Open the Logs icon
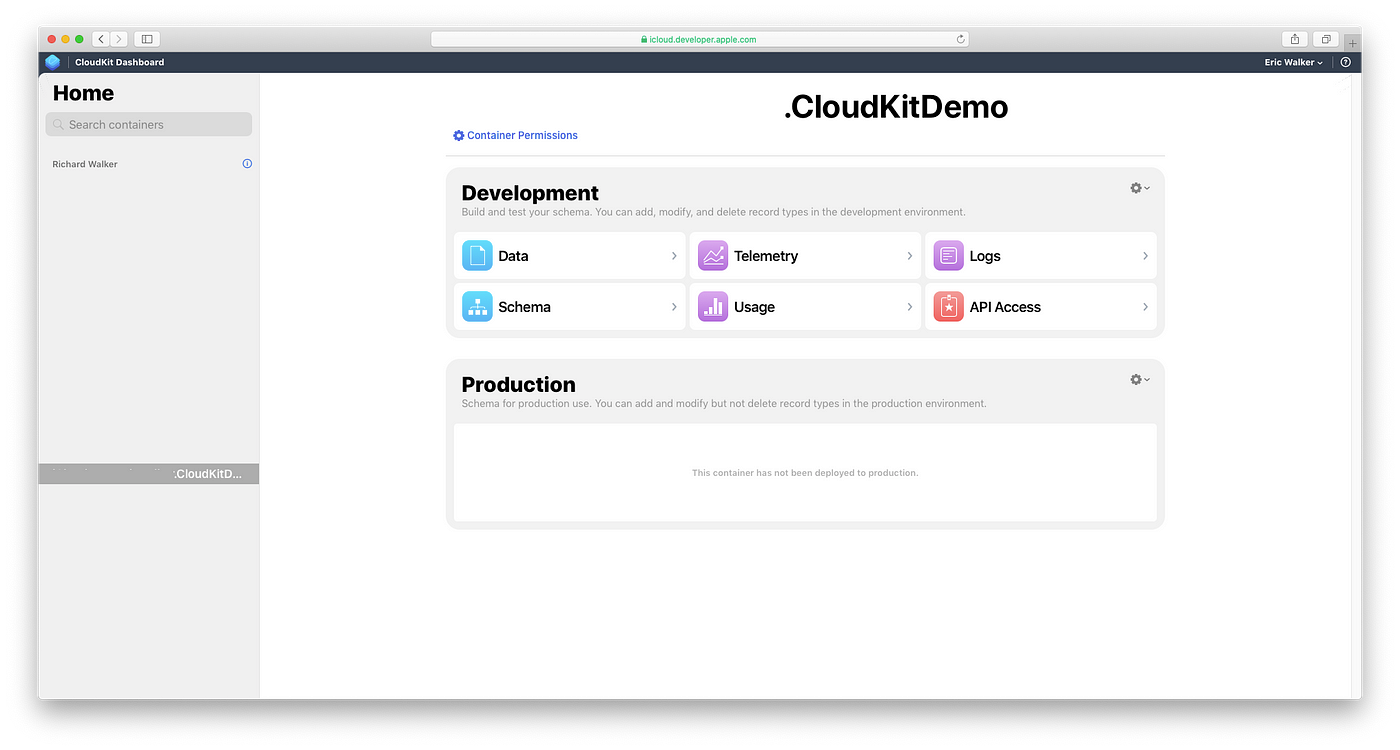The image size is (1400, 750). pos(948,256)
